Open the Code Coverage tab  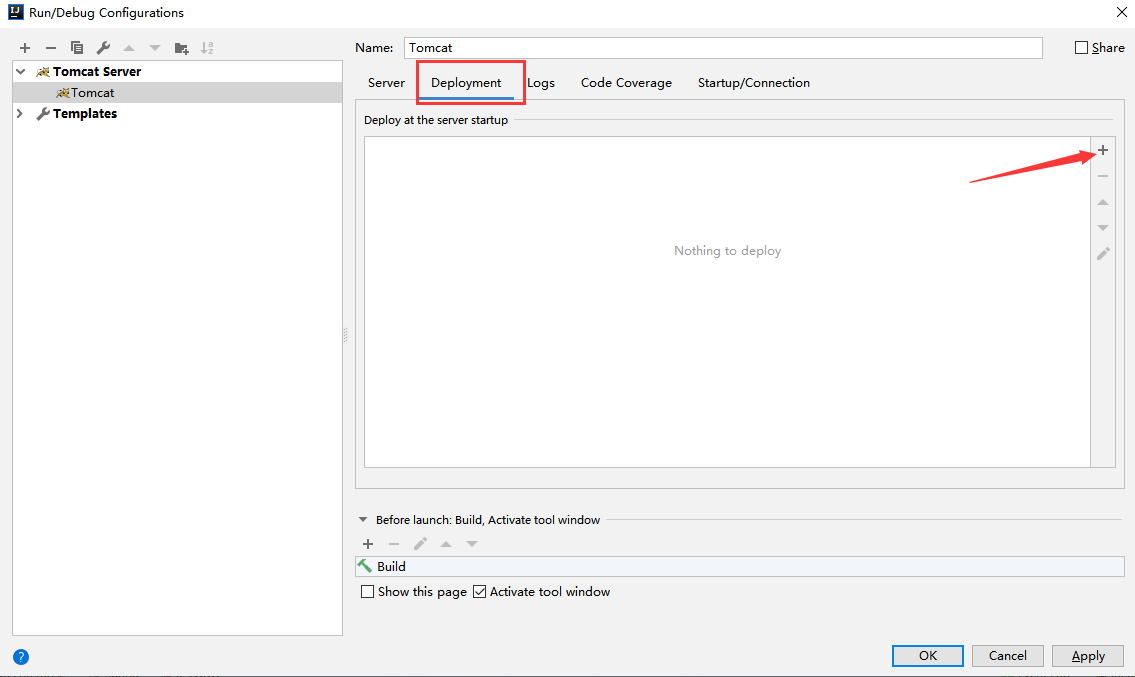coord(626,83)
